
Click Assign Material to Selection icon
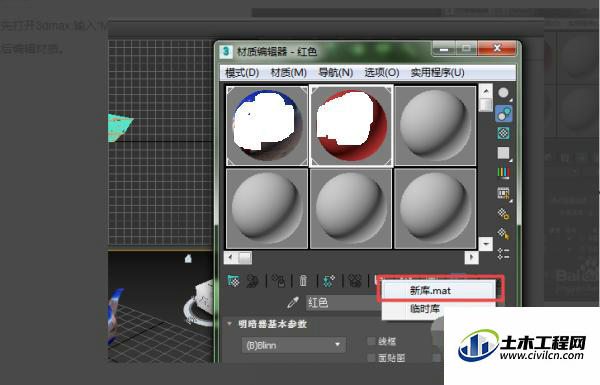point(278,281)
